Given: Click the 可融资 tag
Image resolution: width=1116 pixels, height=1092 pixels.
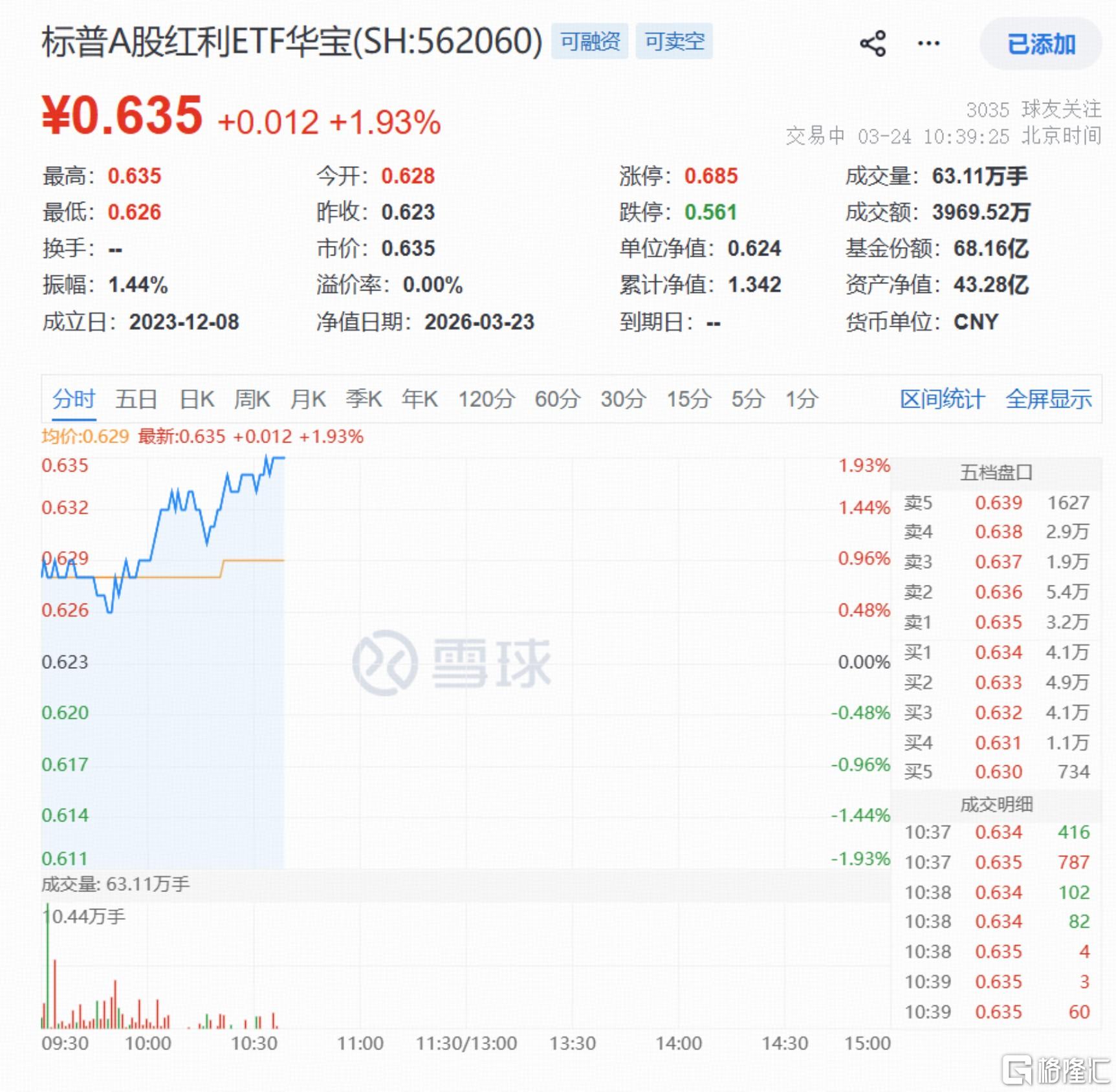Looking at the screenshot, I should tap(589, 41).
